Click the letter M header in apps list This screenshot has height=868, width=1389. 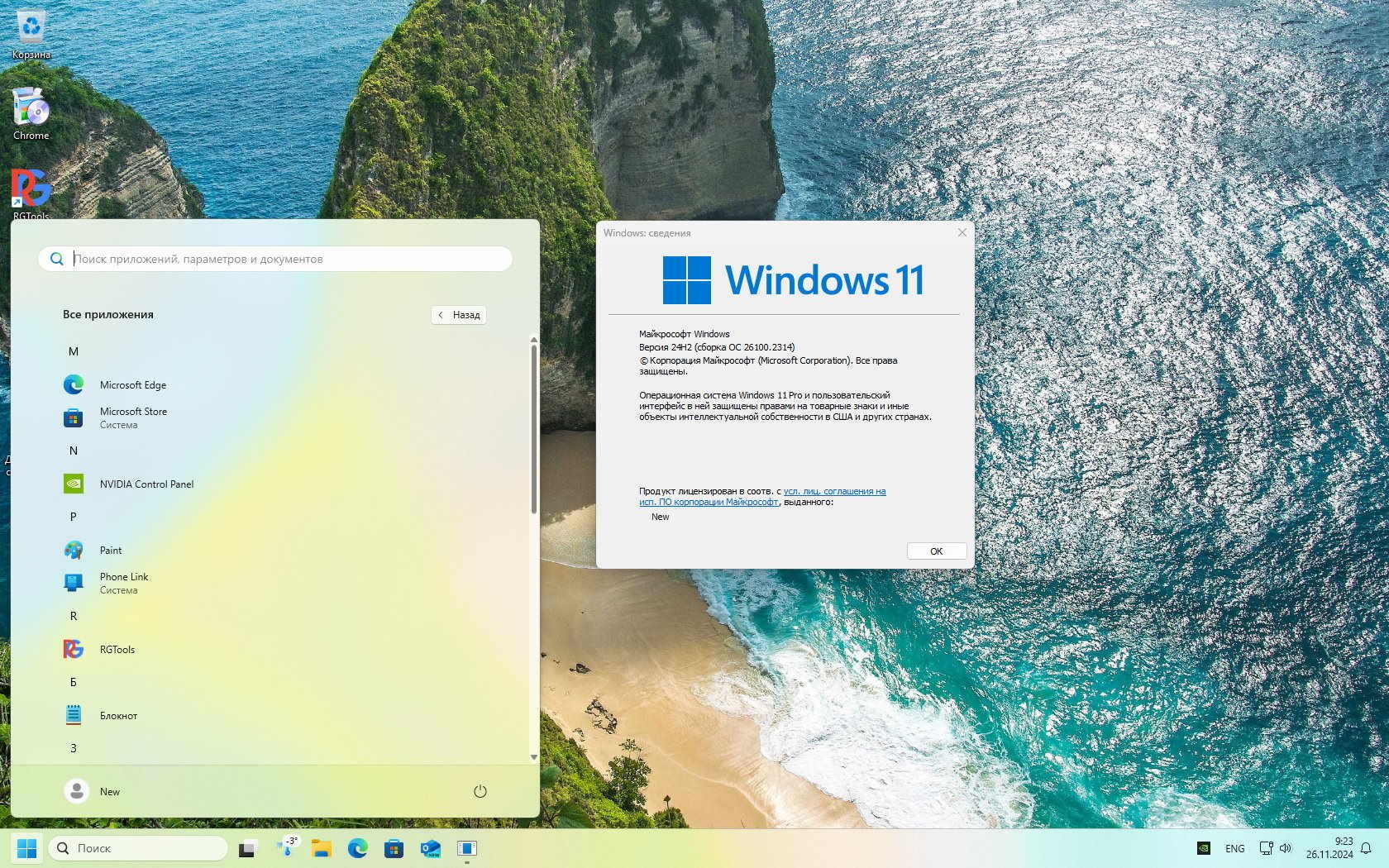(74, 352)
